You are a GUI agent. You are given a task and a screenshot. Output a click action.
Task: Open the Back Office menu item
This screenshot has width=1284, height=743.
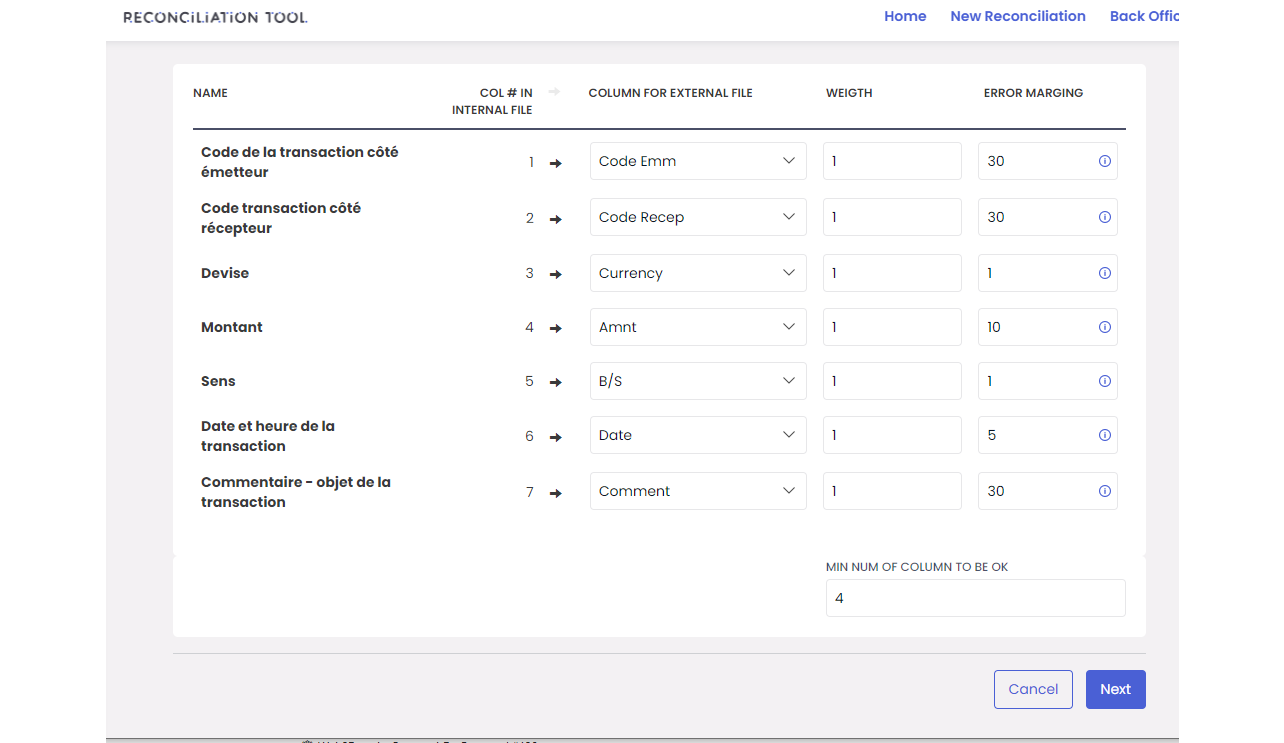tap(1144, 16)
